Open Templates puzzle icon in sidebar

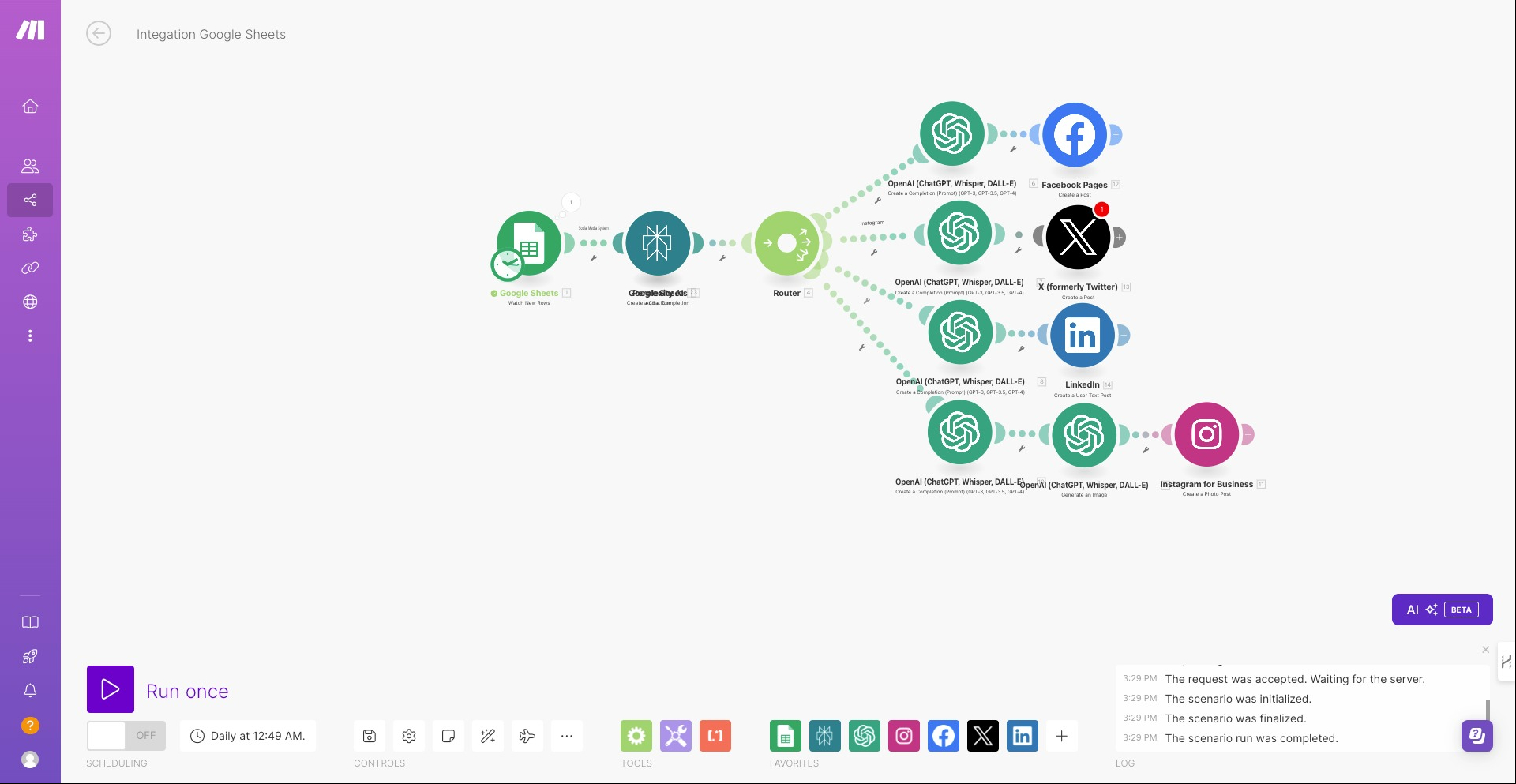pyautogui.click(x=30, y=234)
